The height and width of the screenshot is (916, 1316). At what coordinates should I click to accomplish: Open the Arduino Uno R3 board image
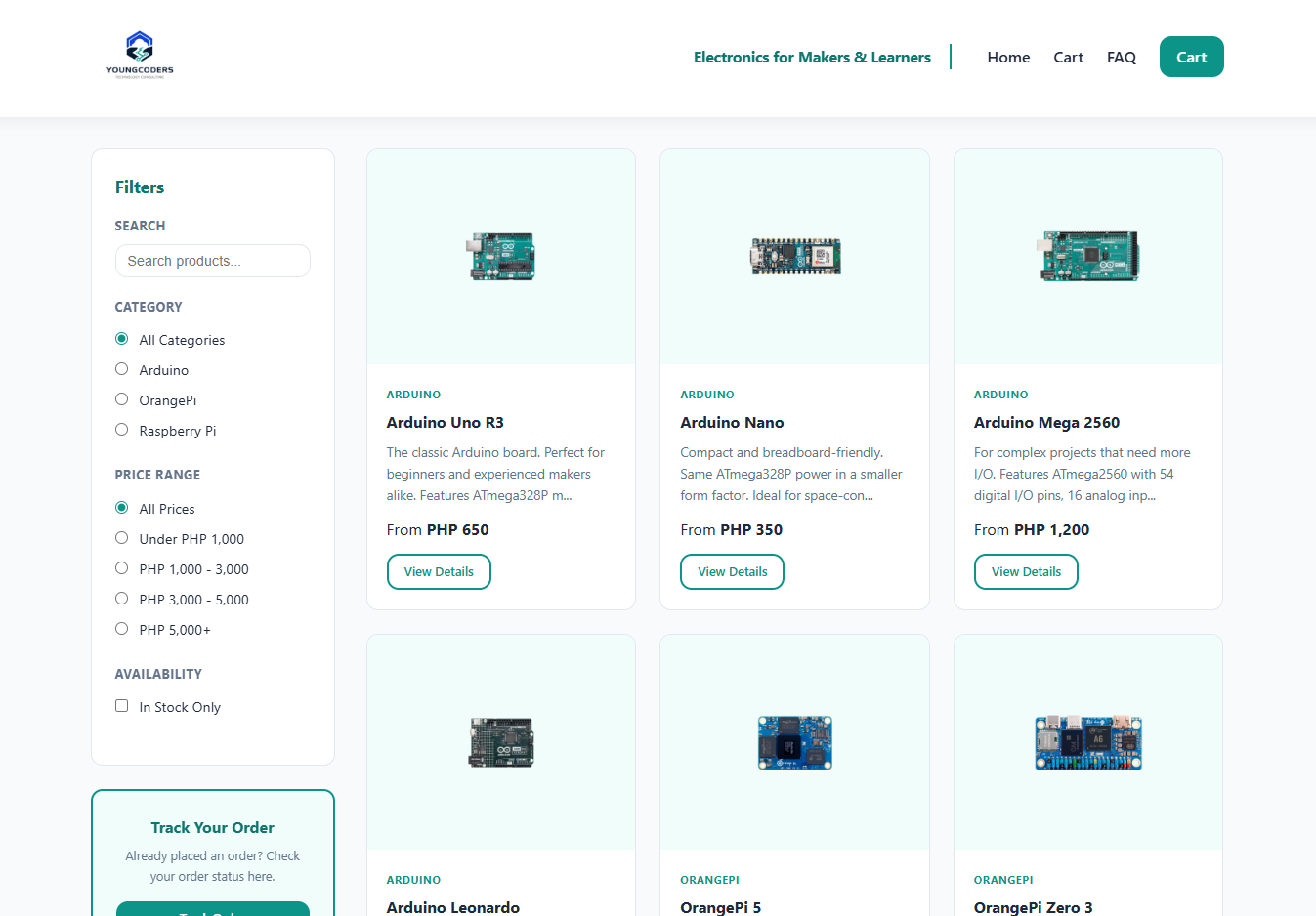pos(500,257)
